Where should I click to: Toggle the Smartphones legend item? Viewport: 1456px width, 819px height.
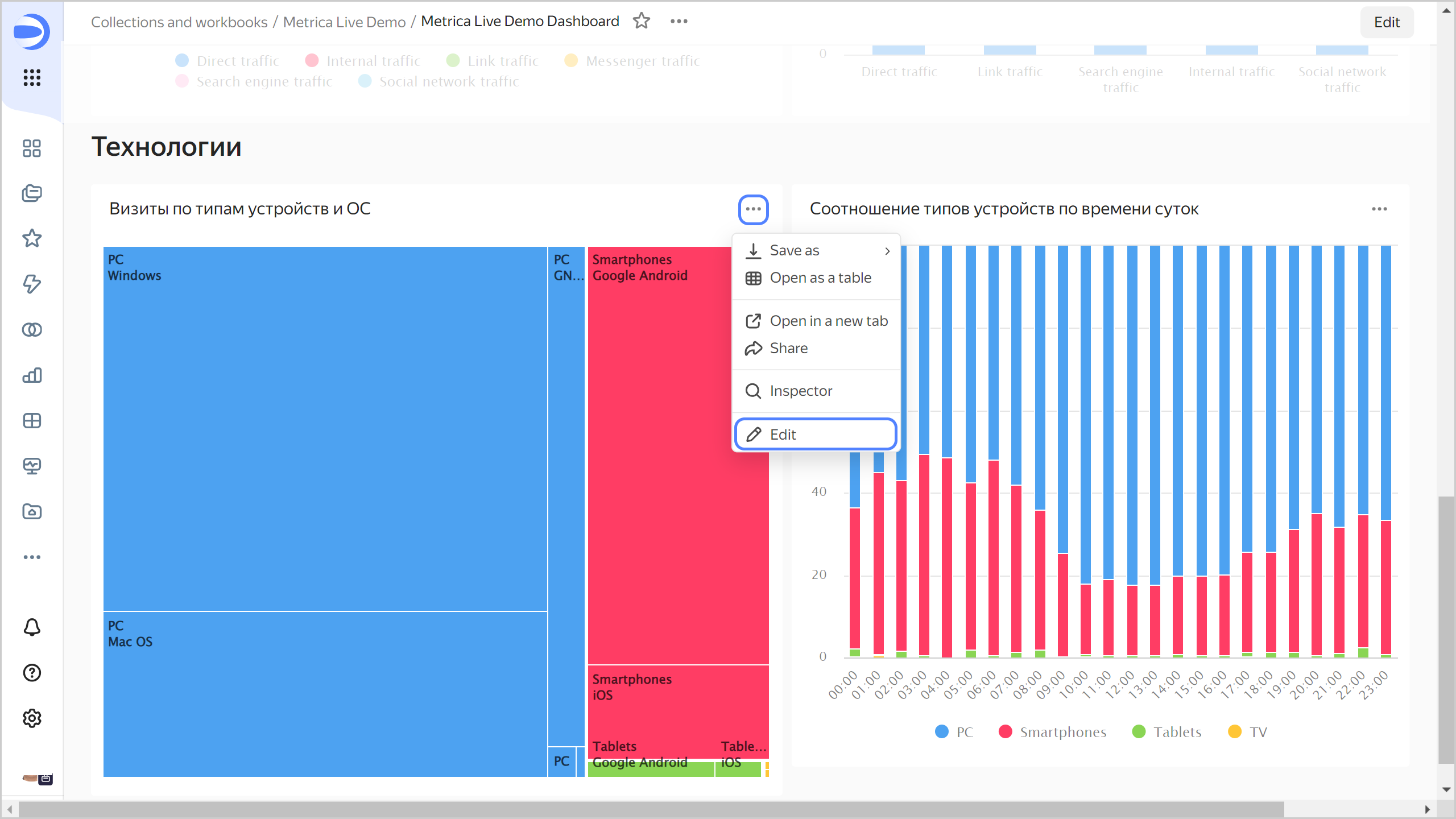click(1062, 732)
